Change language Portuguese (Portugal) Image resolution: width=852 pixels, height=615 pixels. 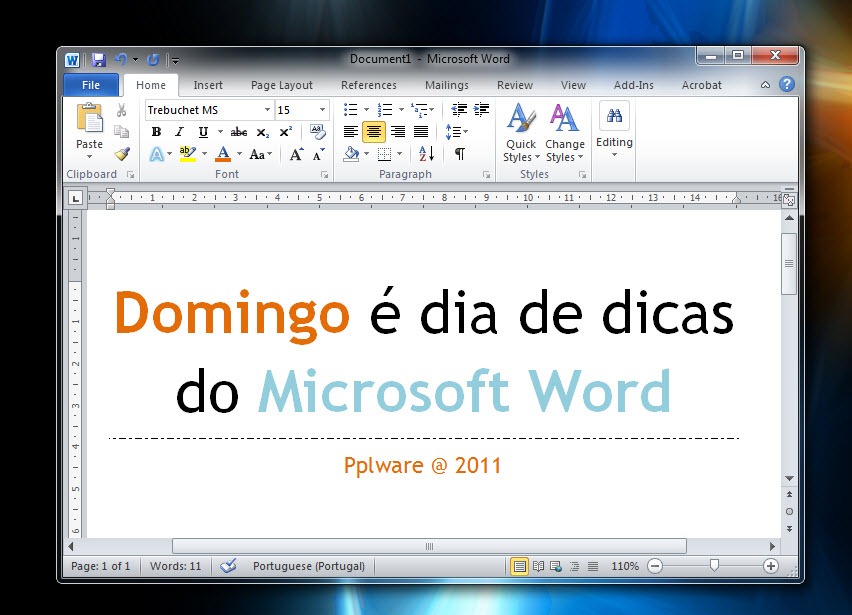[309, 566]
